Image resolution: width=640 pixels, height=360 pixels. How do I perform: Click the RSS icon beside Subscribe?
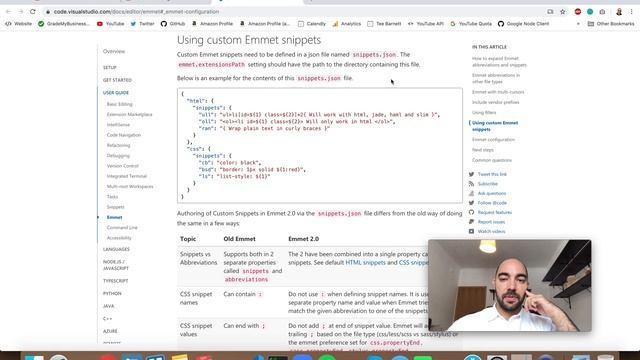(x=471, y=184)
